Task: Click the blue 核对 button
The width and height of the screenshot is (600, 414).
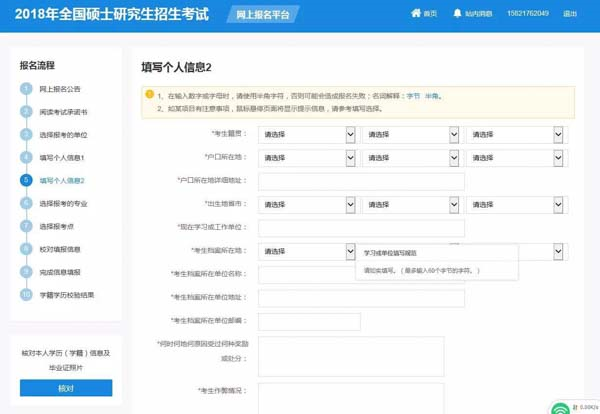Action: [x=66, y=388]
